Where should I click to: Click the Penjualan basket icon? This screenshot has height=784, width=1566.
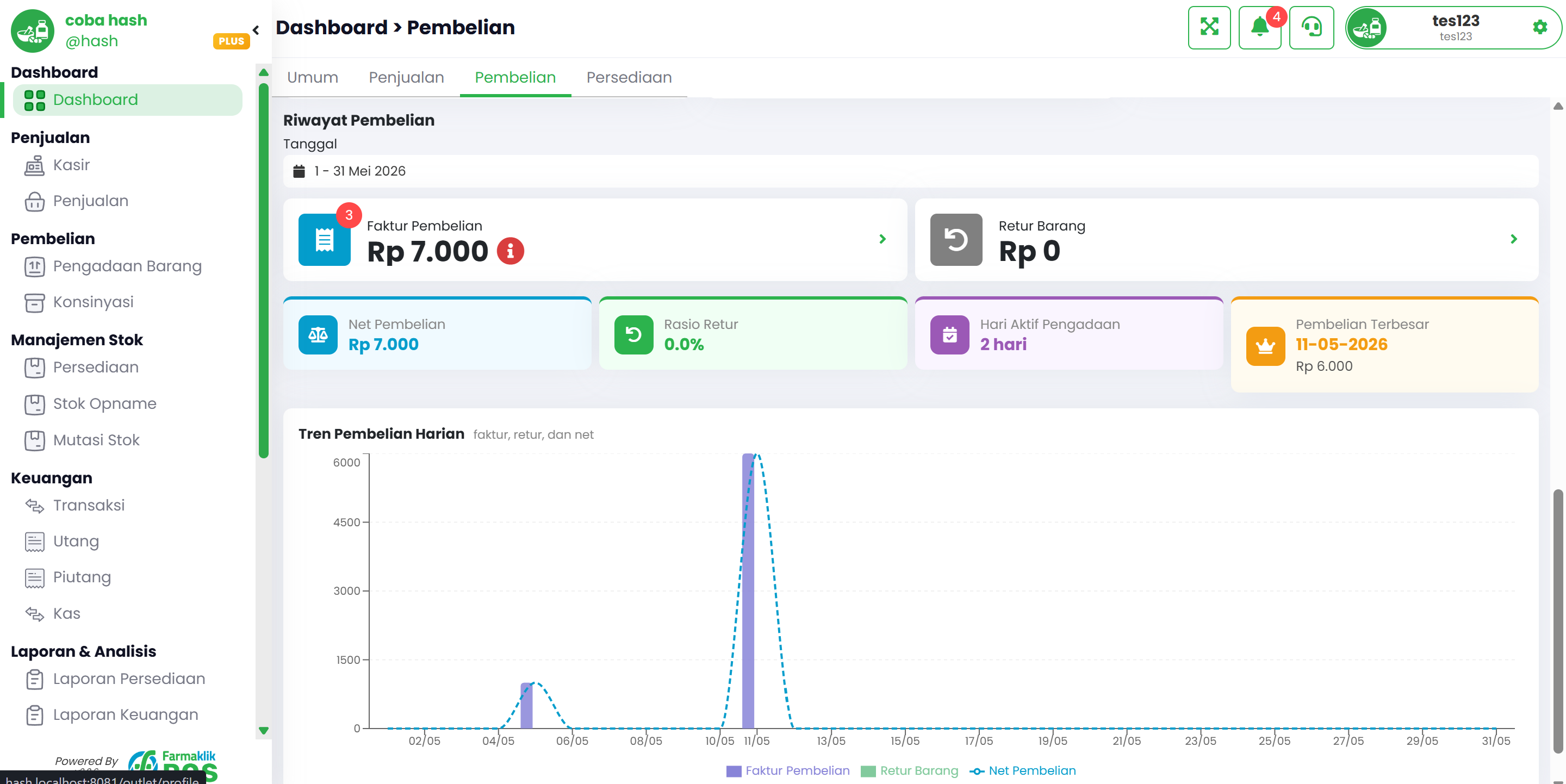point(35,201)
